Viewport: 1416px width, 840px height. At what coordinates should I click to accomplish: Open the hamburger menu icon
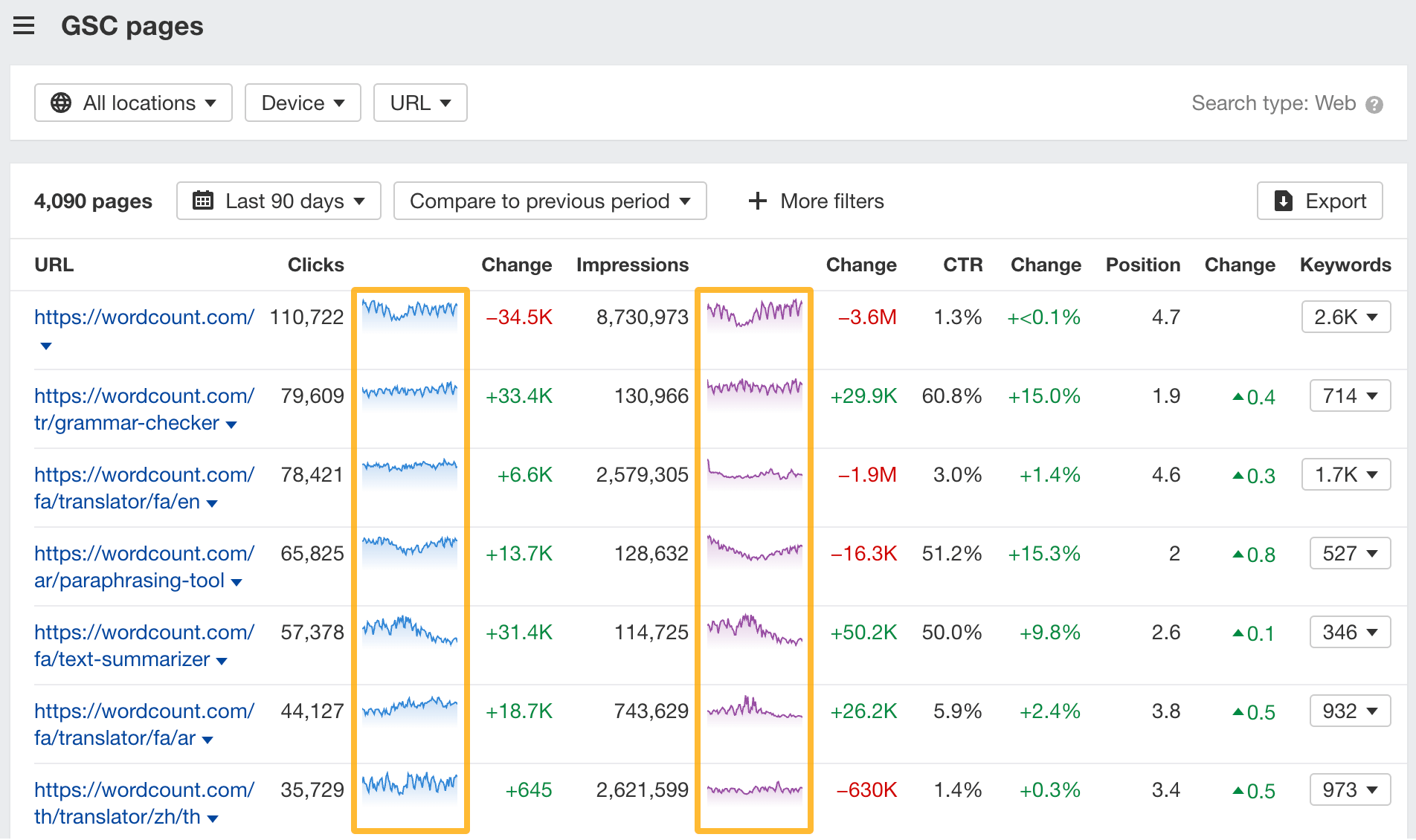tap(24, 26)
